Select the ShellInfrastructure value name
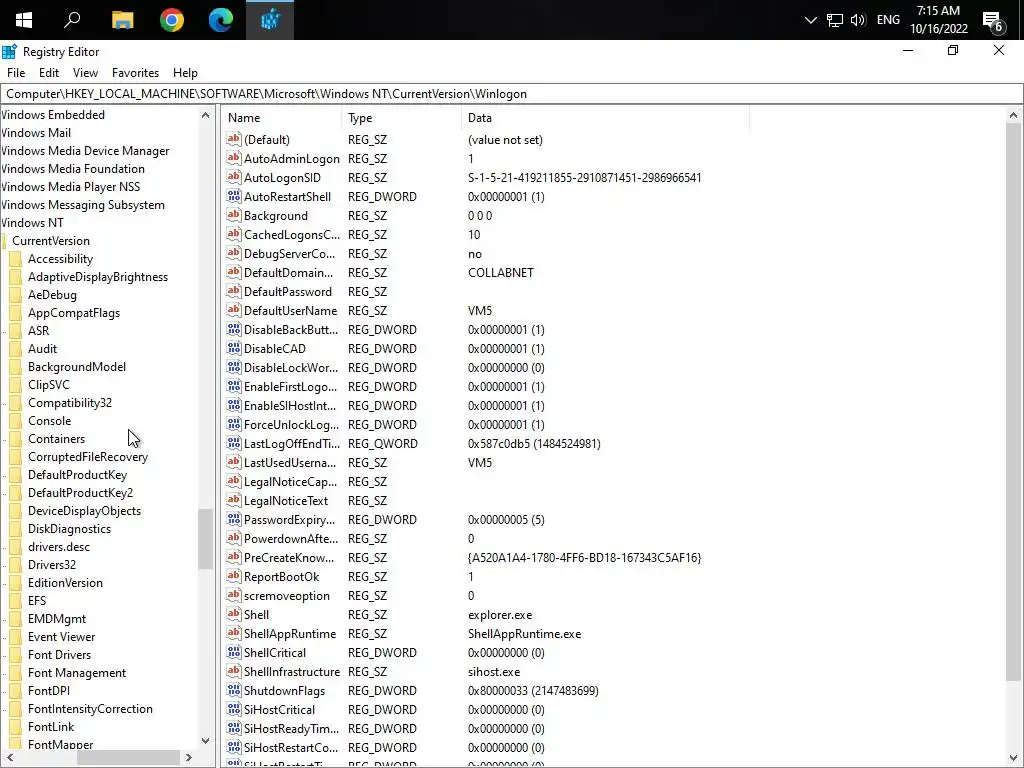 [x=292, y=671]
